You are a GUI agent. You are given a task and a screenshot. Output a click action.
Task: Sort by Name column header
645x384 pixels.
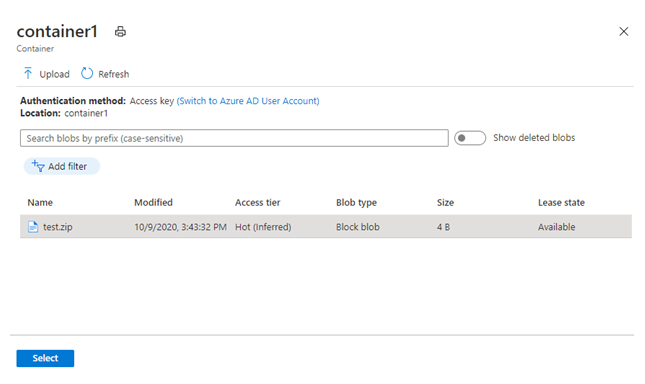pos(40,202)
